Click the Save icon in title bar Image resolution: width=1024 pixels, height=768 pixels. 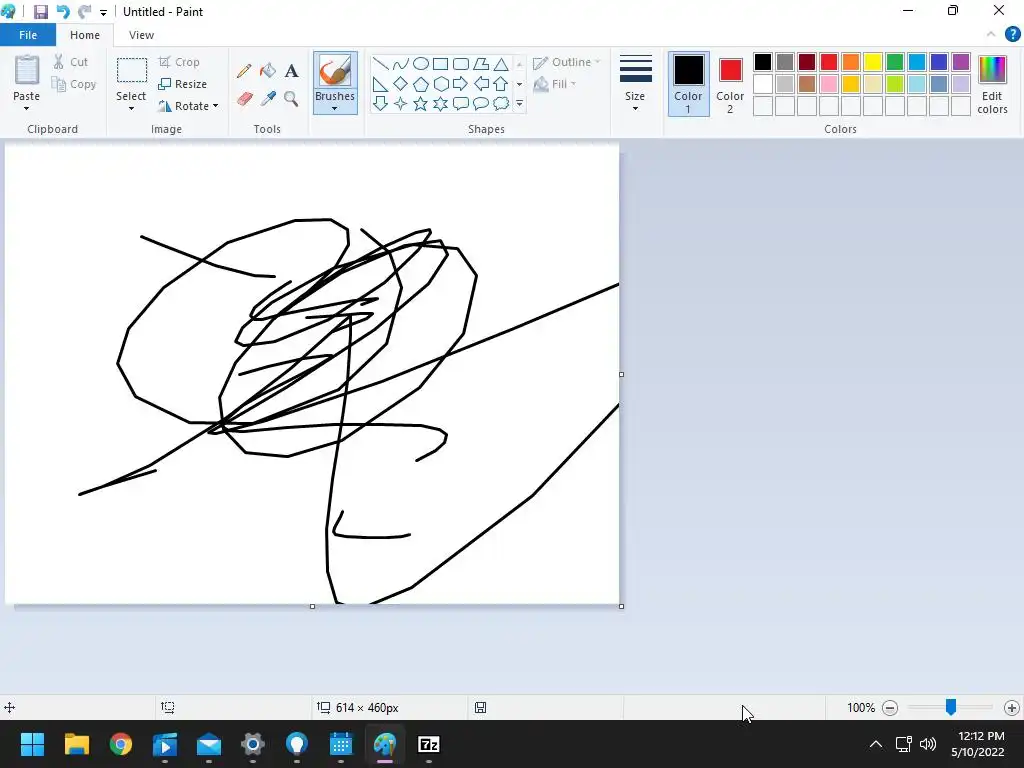40,12
